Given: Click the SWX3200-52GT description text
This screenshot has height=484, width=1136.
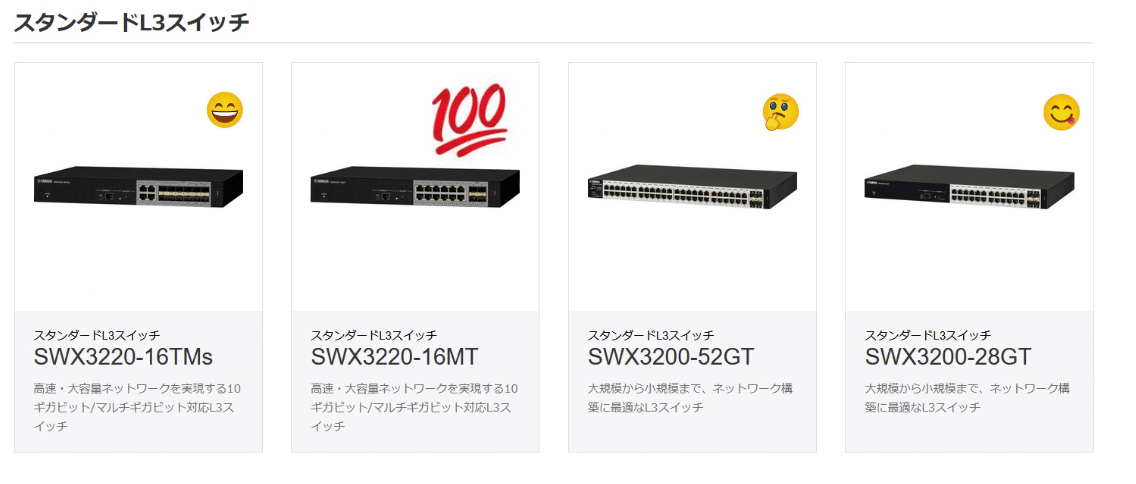Looking at the screenshot, I should click(690, 397).
